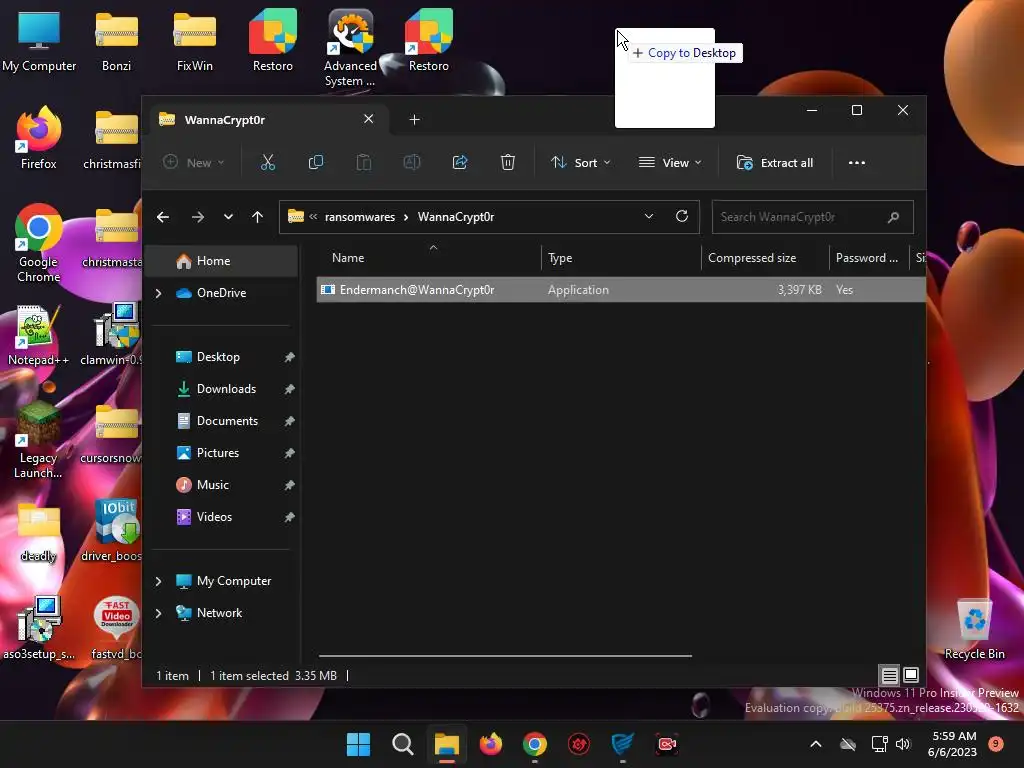Select Endermanch@WannaCrypt0r file row
This screenshot has height=768, width=1024.
coord(621,289)
